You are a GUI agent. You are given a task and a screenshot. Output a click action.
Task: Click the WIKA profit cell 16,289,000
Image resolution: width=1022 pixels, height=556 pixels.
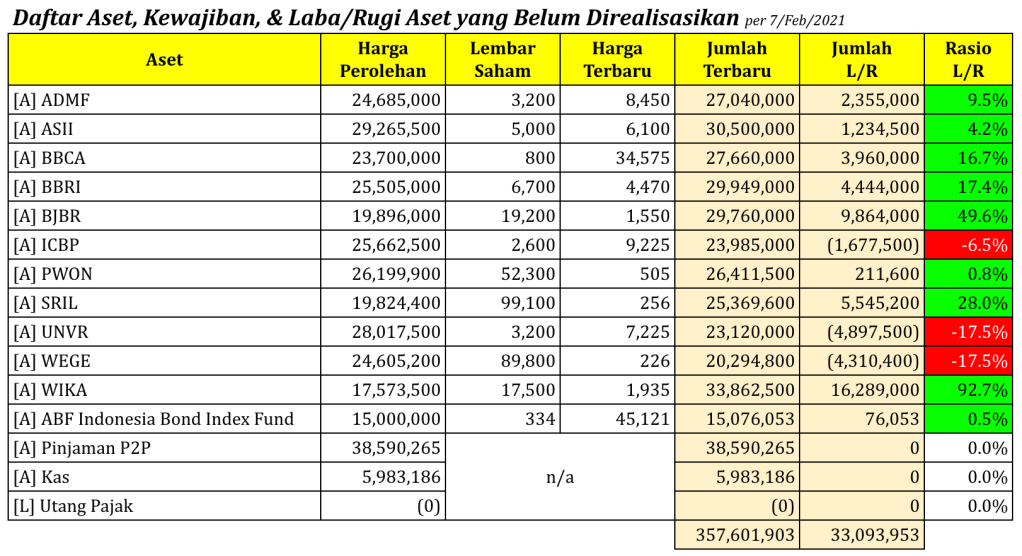862,390
